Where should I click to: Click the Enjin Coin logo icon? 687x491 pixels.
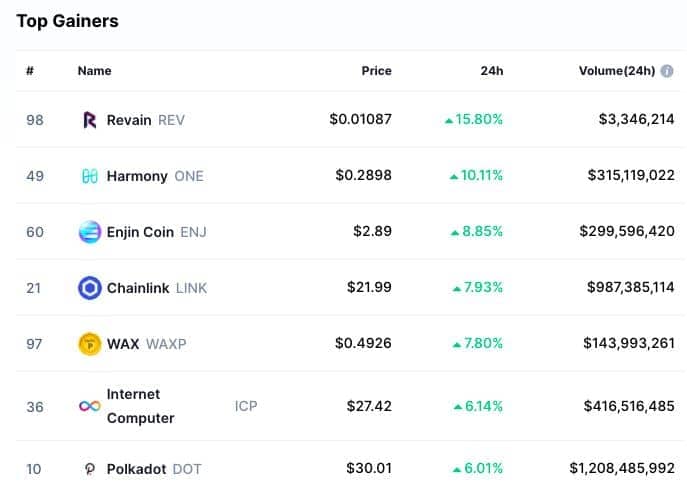90,232
